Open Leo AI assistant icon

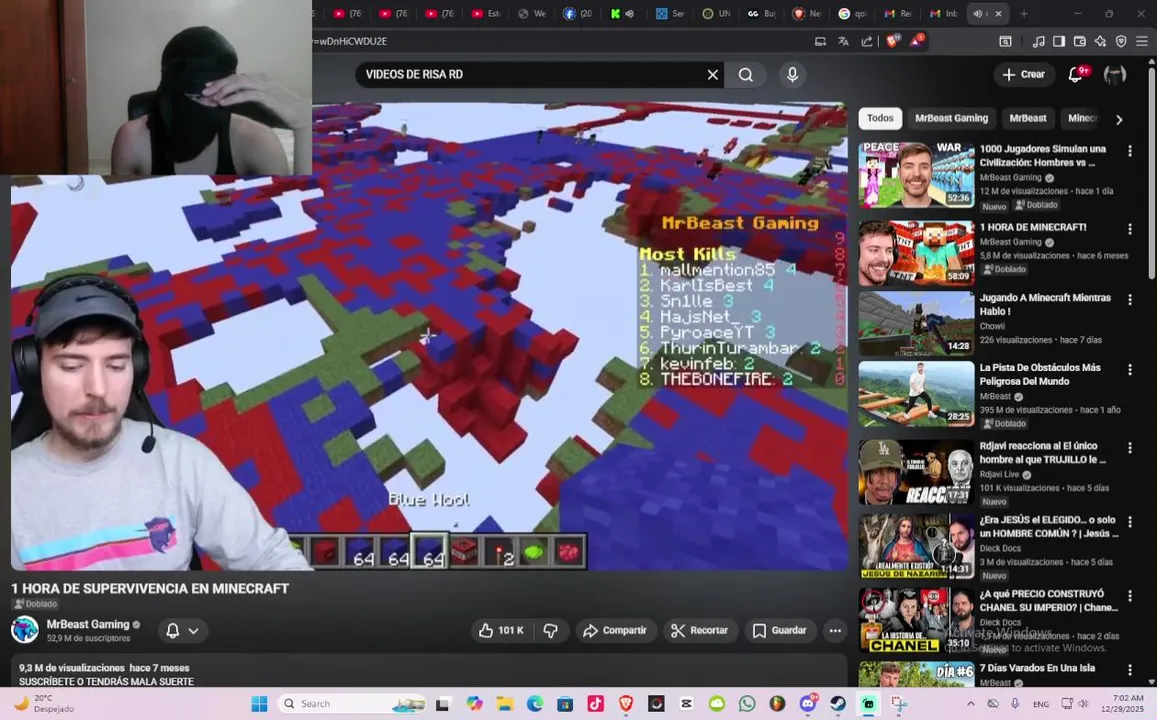[1100, 41]
